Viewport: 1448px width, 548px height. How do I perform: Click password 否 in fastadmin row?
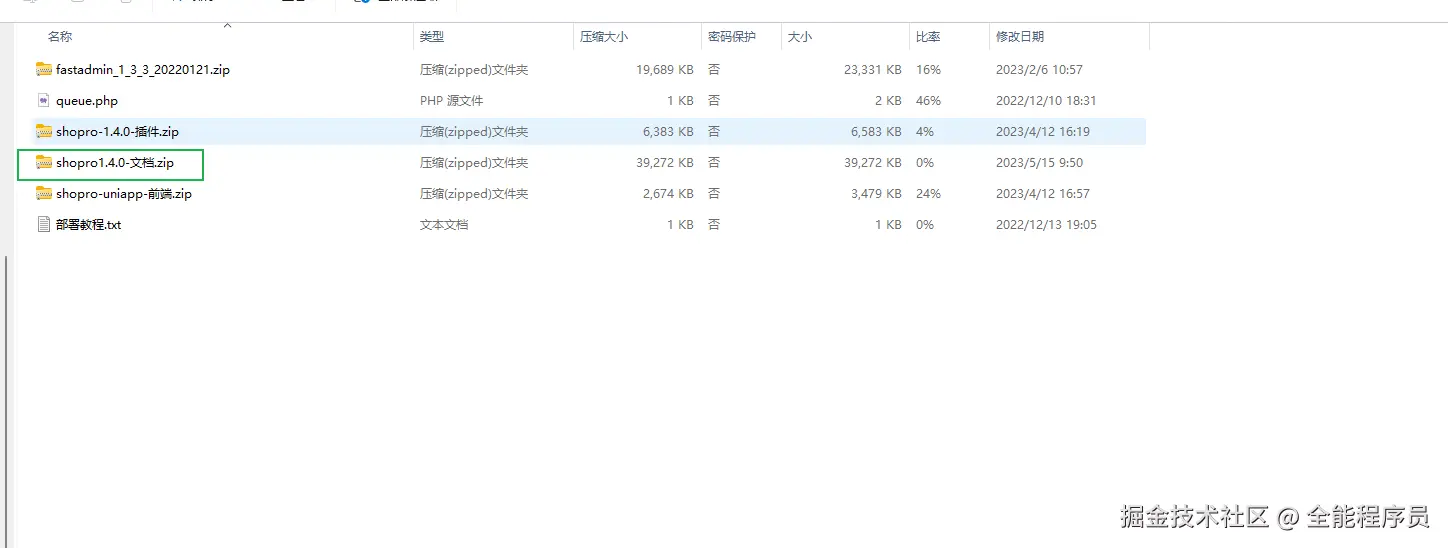click(714, 70)
